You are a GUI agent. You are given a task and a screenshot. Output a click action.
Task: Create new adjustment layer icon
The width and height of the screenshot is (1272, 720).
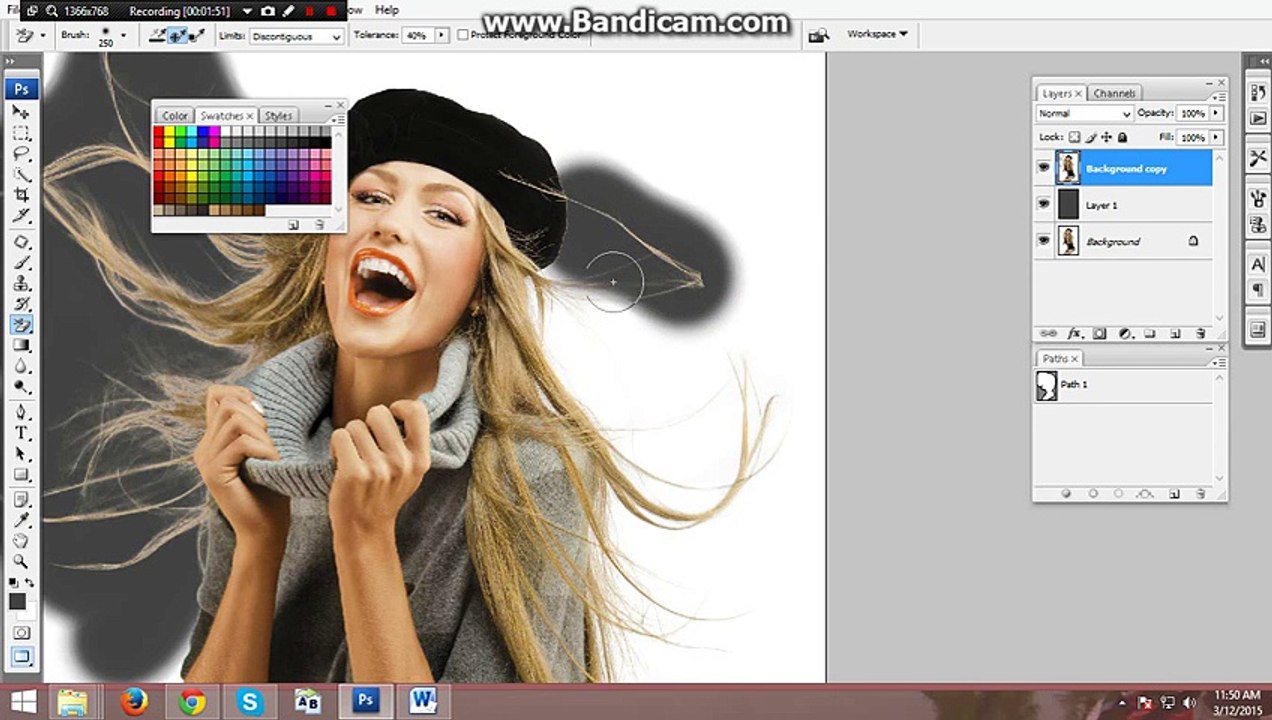tap(1124, 333)
